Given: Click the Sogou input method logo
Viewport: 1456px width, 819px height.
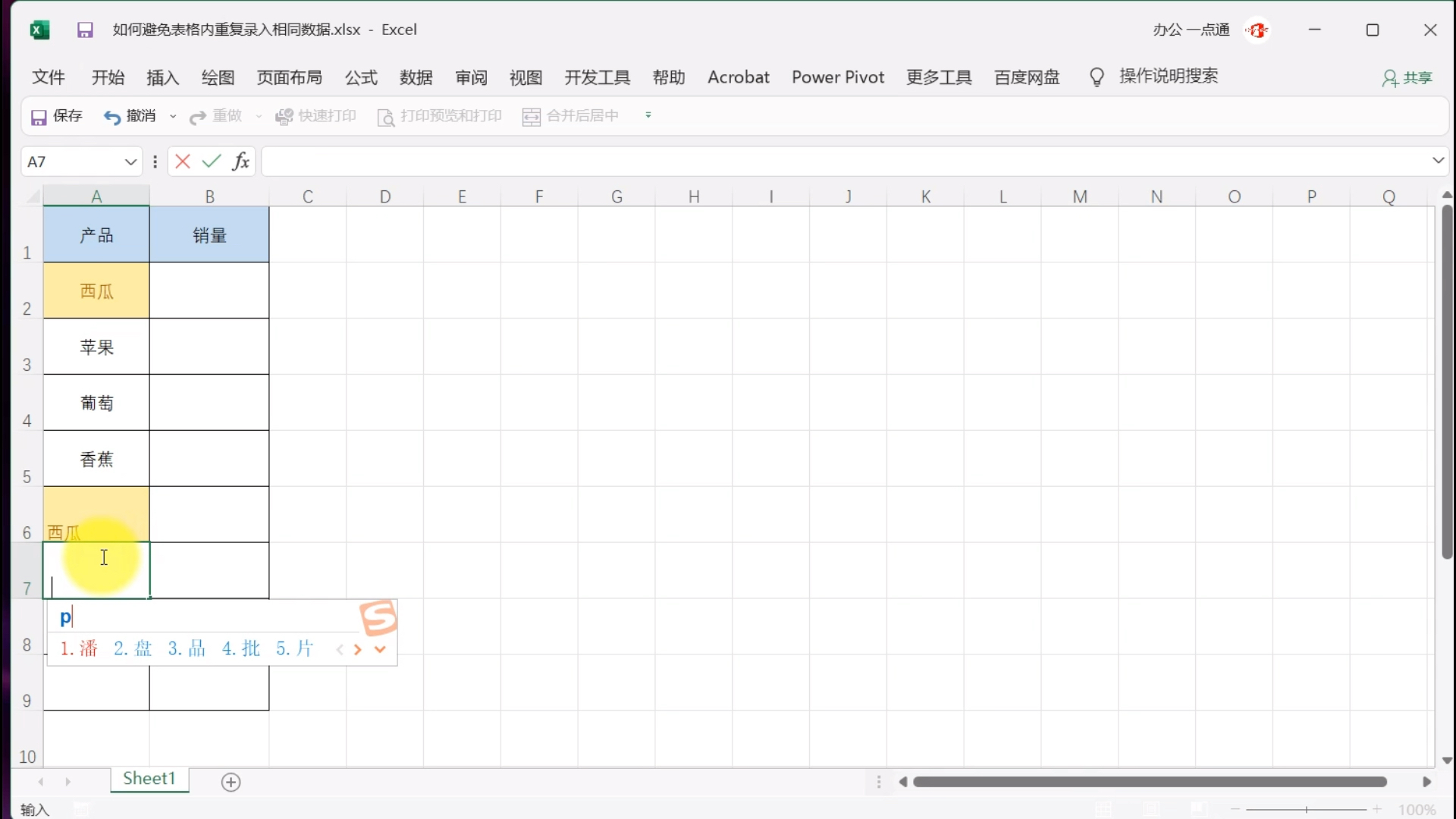Looking at the screenshot, I should pyautogui.click(x=378, y=618).
